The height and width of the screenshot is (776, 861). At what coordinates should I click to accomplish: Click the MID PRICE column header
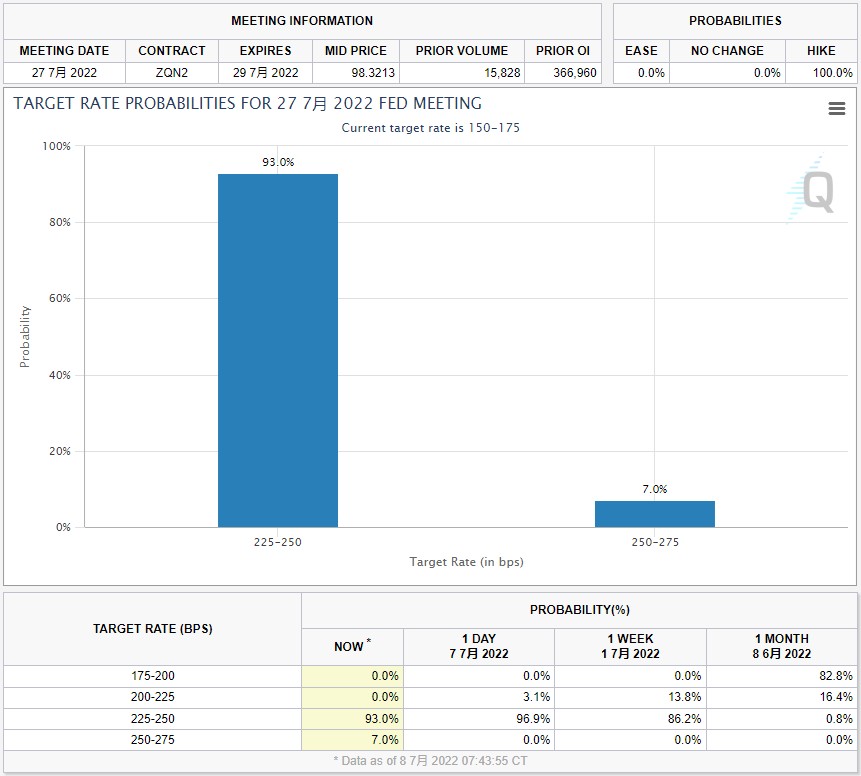click(x=356, y=51)
